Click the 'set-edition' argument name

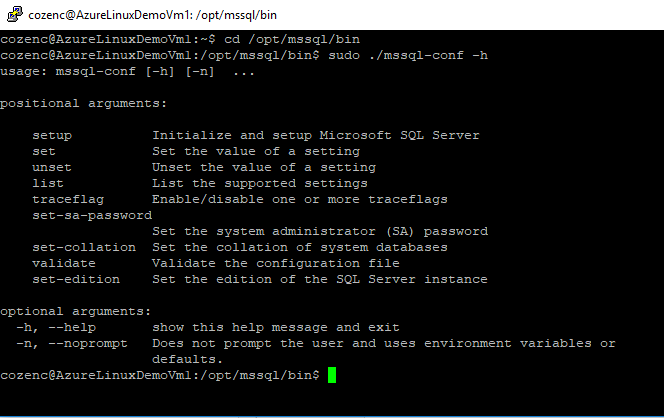click(x=76, y=280)
